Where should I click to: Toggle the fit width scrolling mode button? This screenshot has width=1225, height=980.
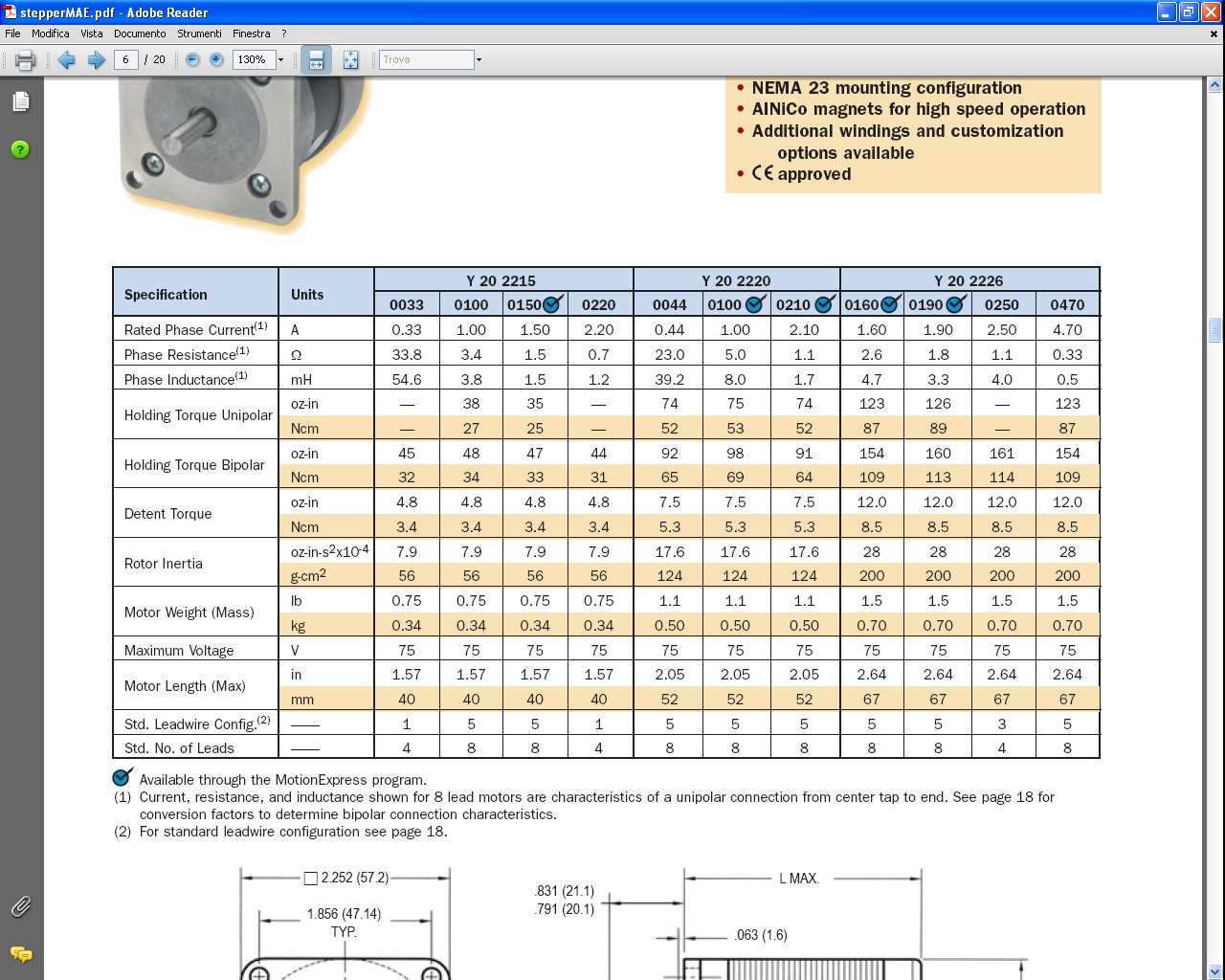click(x=316, y=60)
